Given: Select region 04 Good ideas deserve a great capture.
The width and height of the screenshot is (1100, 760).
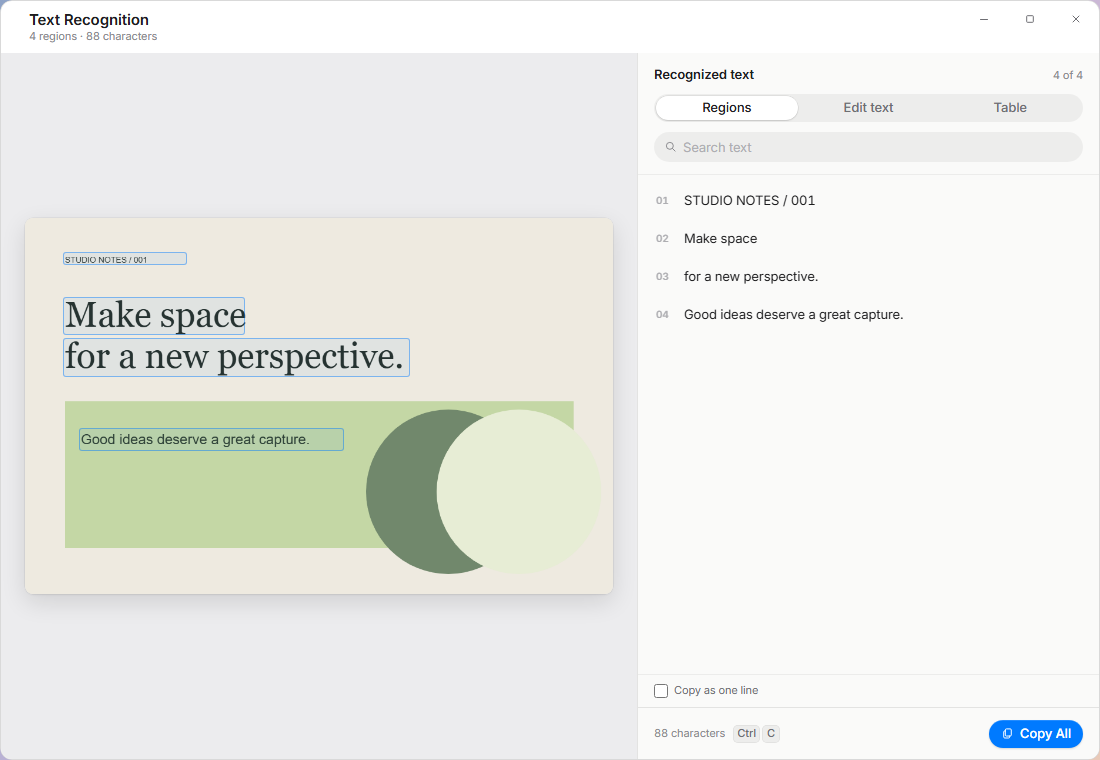Looking at the screenshot, I should click(868, 314).
